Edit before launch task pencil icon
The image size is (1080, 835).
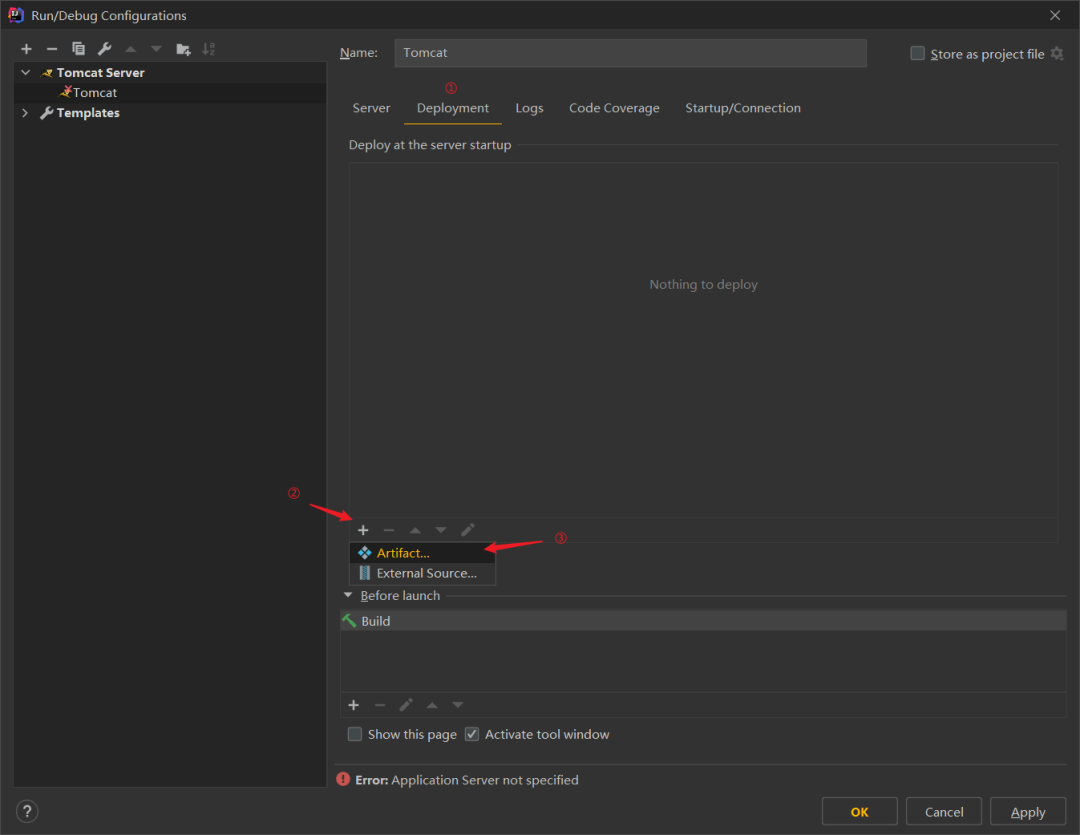tap(406, 705)
